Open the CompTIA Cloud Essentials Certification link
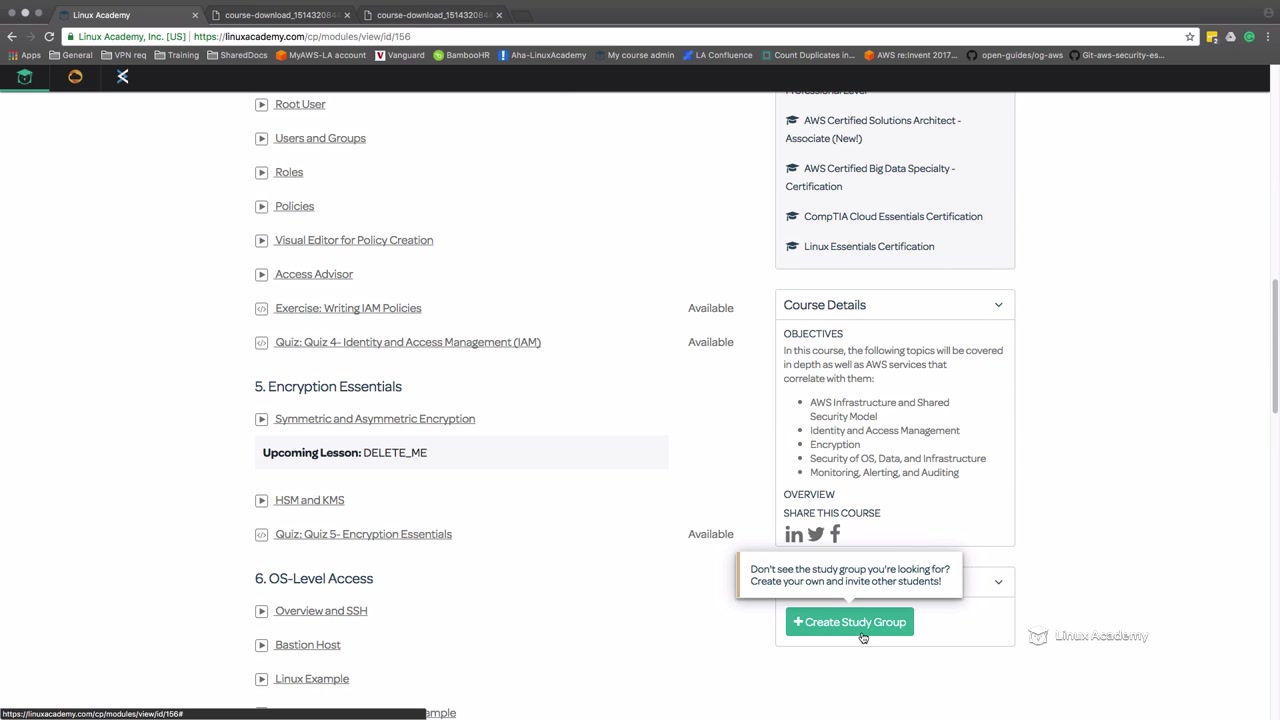 tap(893, 216)
